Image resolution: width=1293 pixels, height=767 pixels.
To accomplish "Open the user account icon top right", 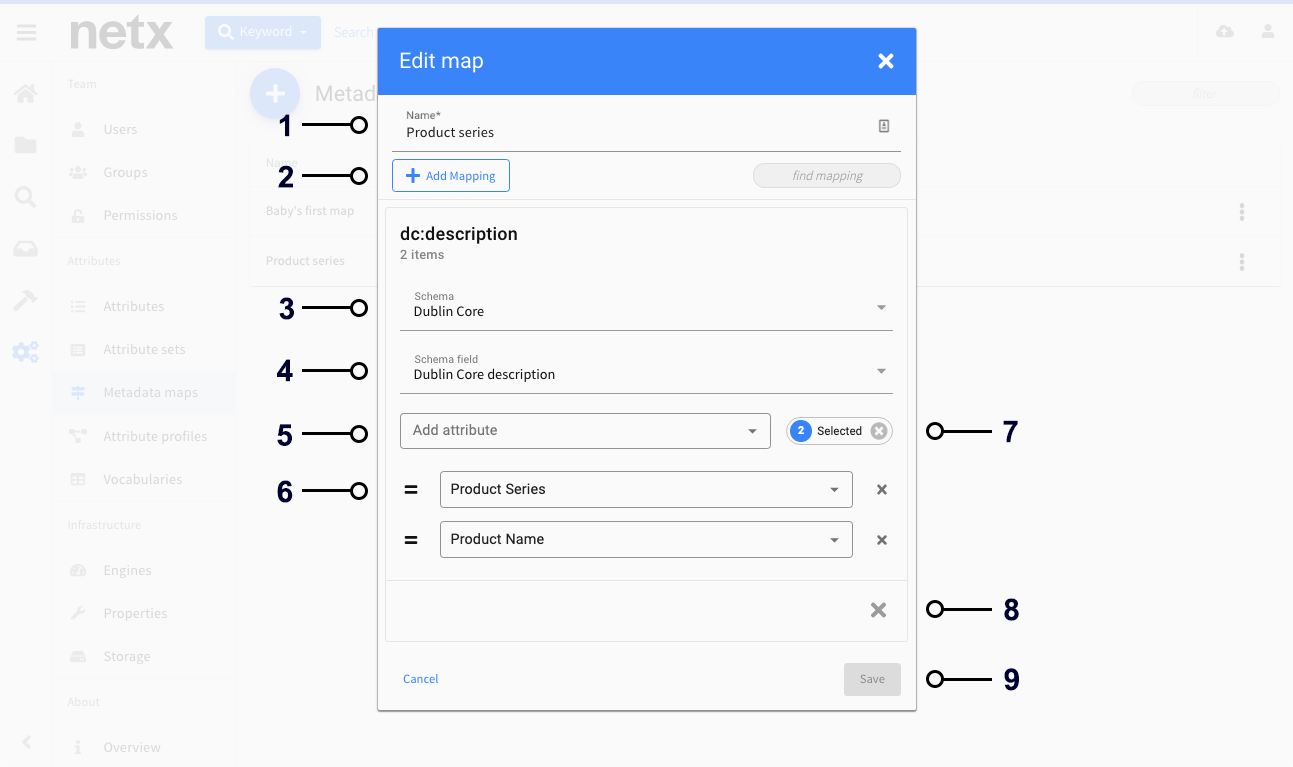I will click(x=1268, y=32).
